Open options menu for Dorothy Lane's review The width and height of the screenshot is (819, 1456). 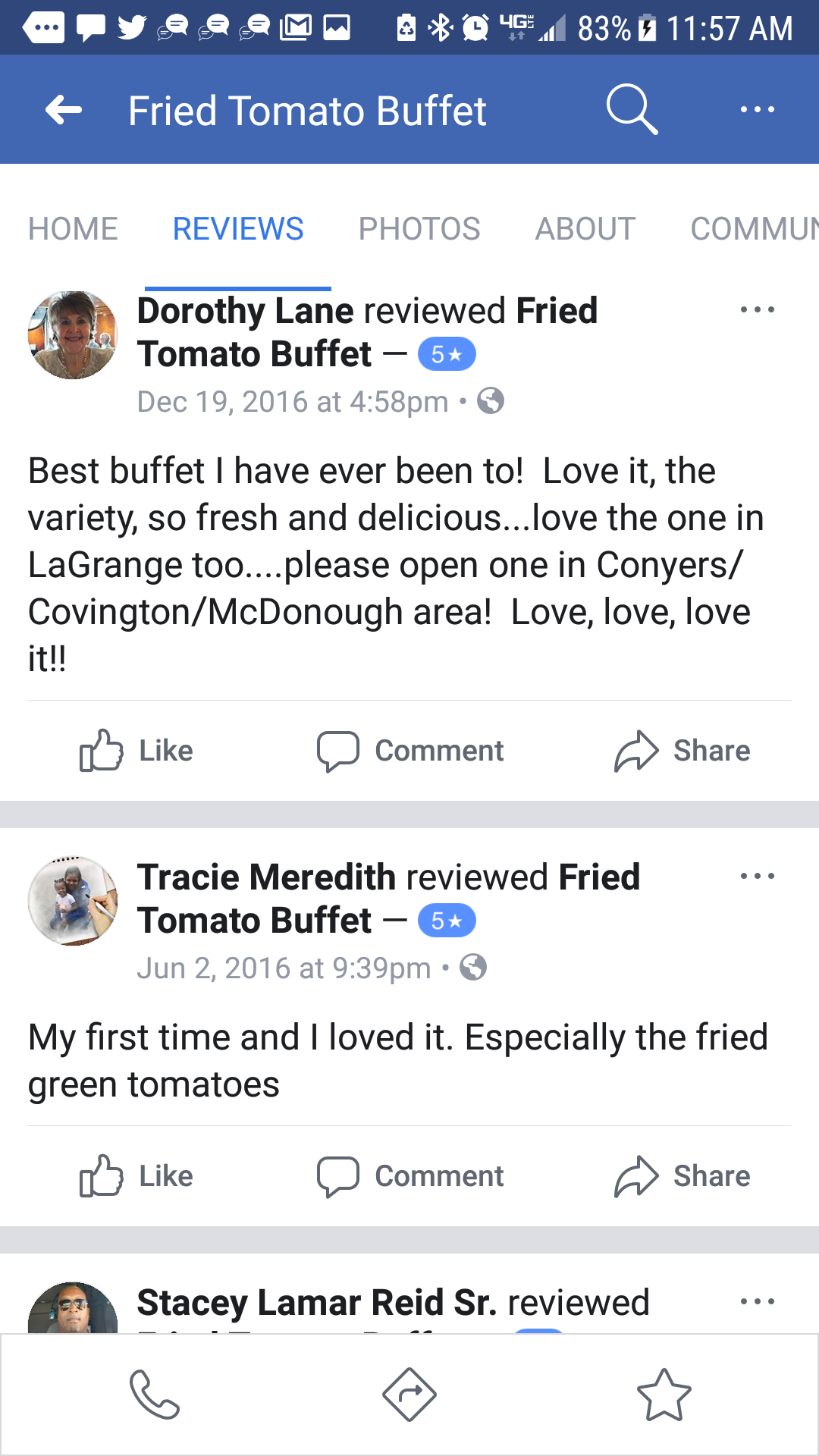pyautogui.click(x=757, y=309)
